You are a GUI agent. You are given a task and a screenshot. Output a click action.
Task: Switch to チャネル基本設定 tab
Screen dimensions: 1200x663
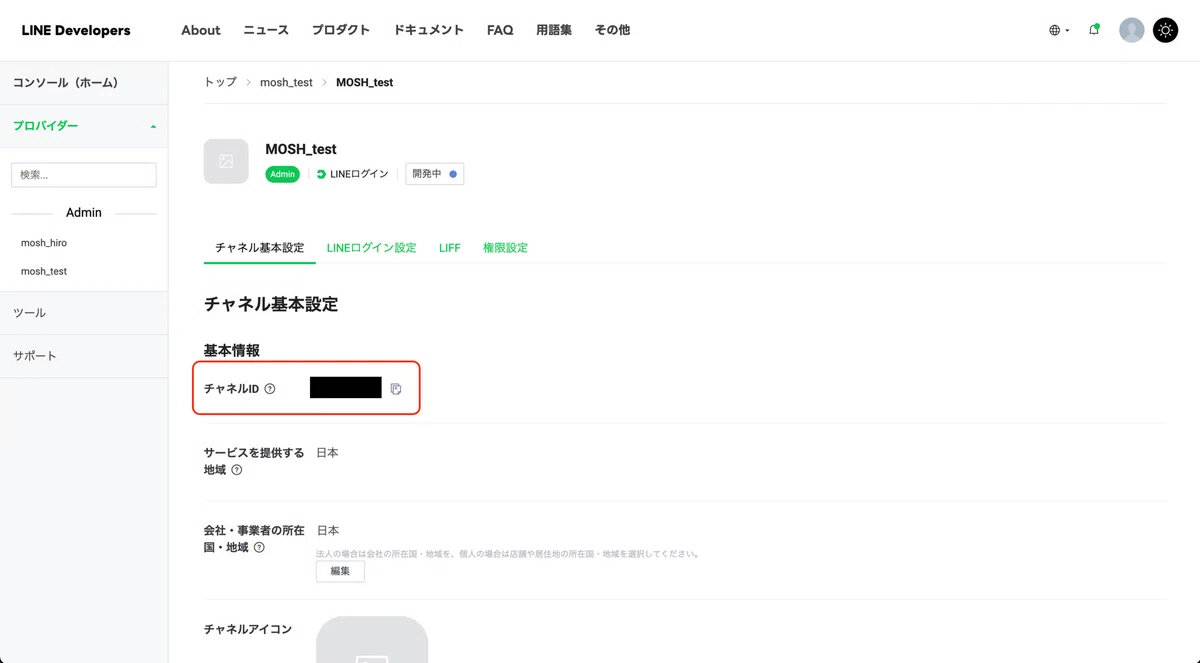tap(260, 247)
